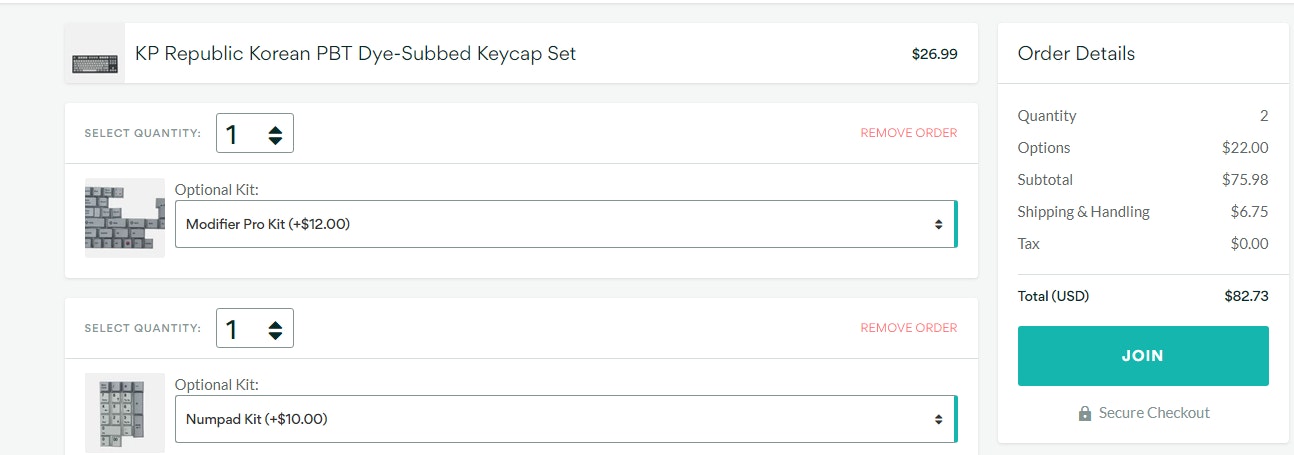Viewport: 1294px width, 455px height.
Task: Expand the Numpad Kit optional kit dropdown
Action: (x=565, y=419)
